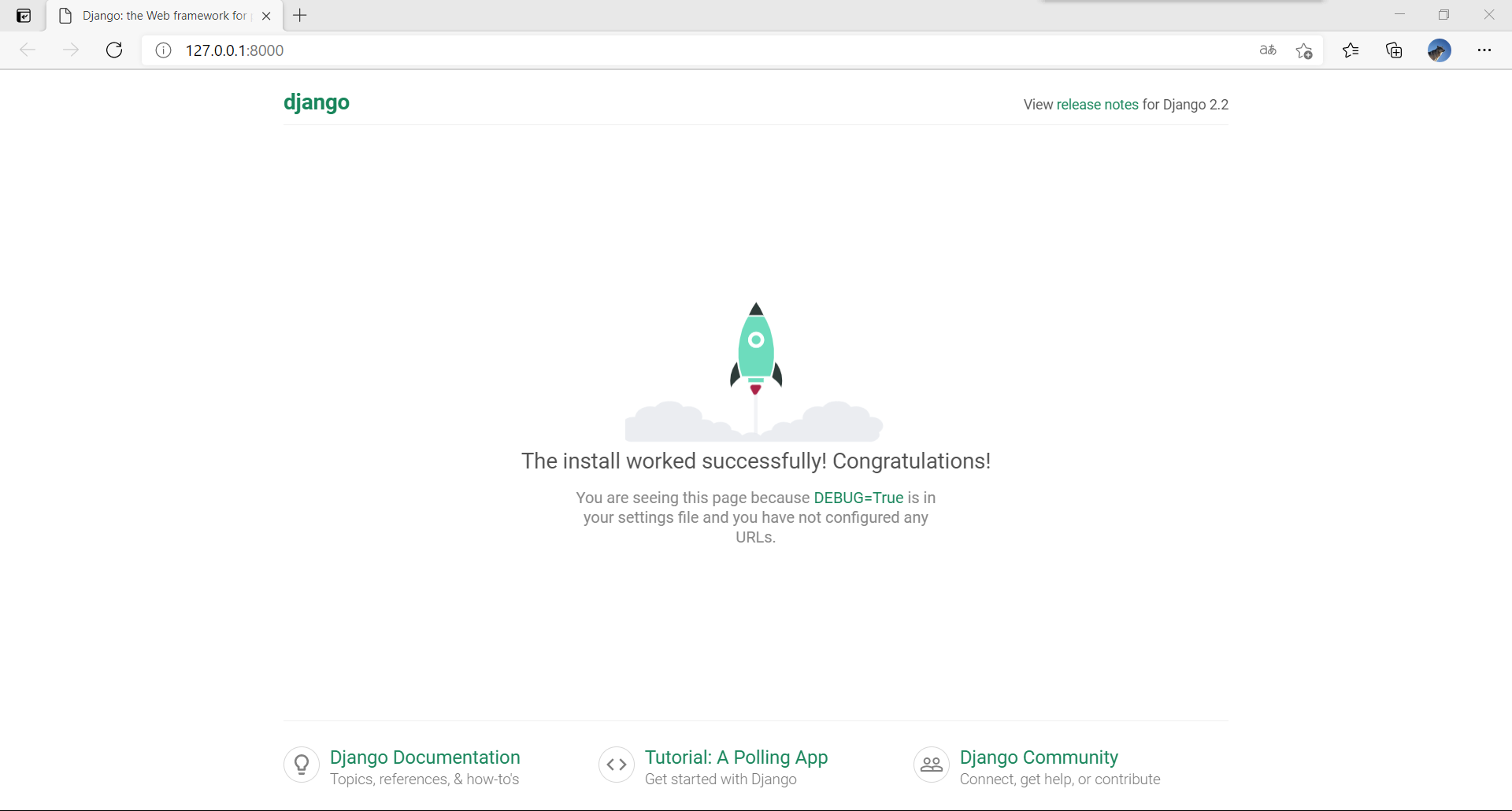Restore down the browser window
This screenshot has height=811, width=1512.
[x=1443, y=15]
